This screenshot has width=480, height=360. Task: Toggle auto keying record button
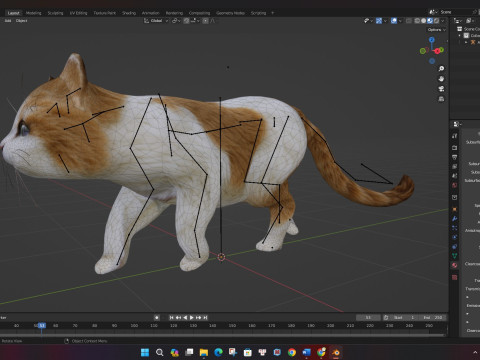(x=157, y=318)
